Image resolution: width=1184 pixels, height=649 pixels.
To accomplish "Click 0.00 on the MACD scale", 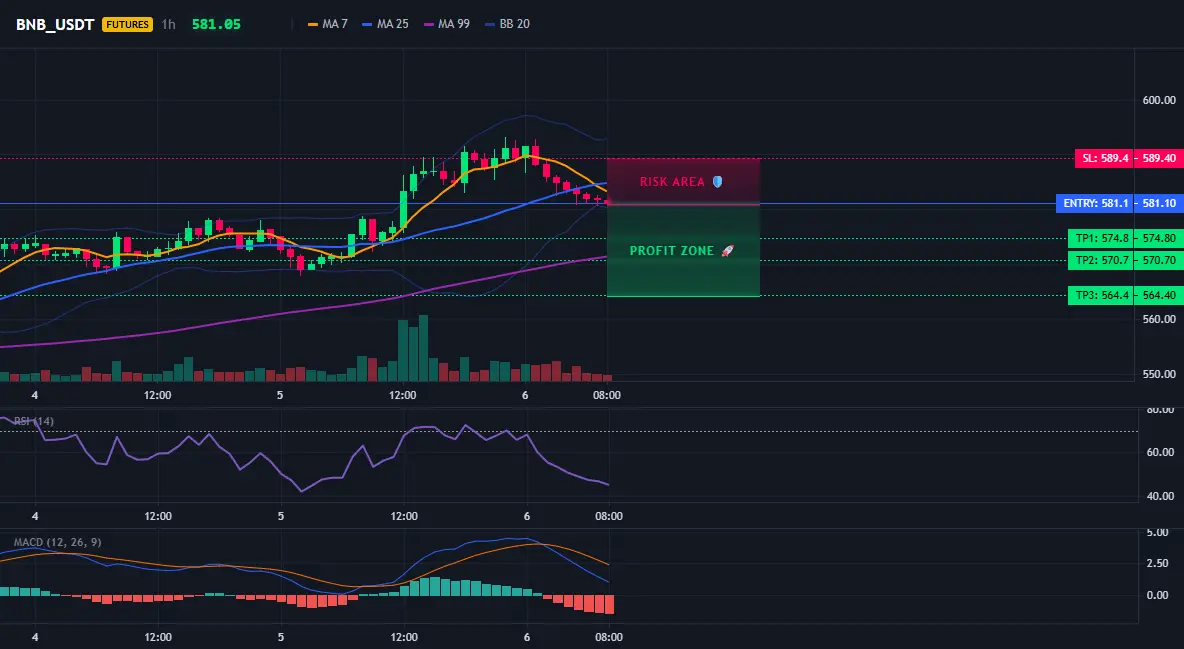I will (x=1158, y=595).
